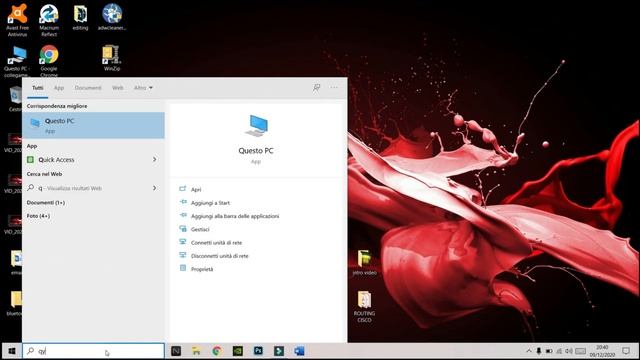Open Google Chrome desktop shortcut

tap(49, 61)
